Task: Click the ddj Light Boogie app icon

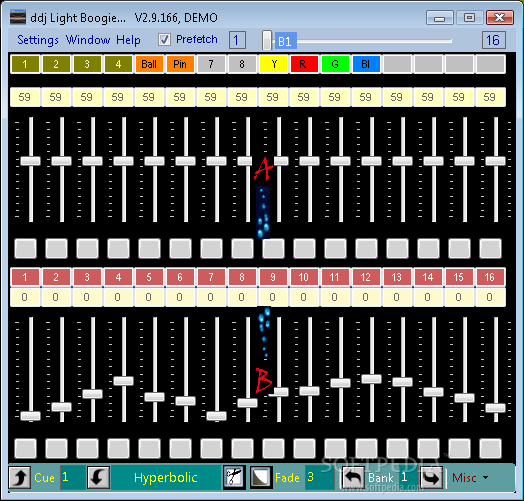Action: click(x=18, y=17)
